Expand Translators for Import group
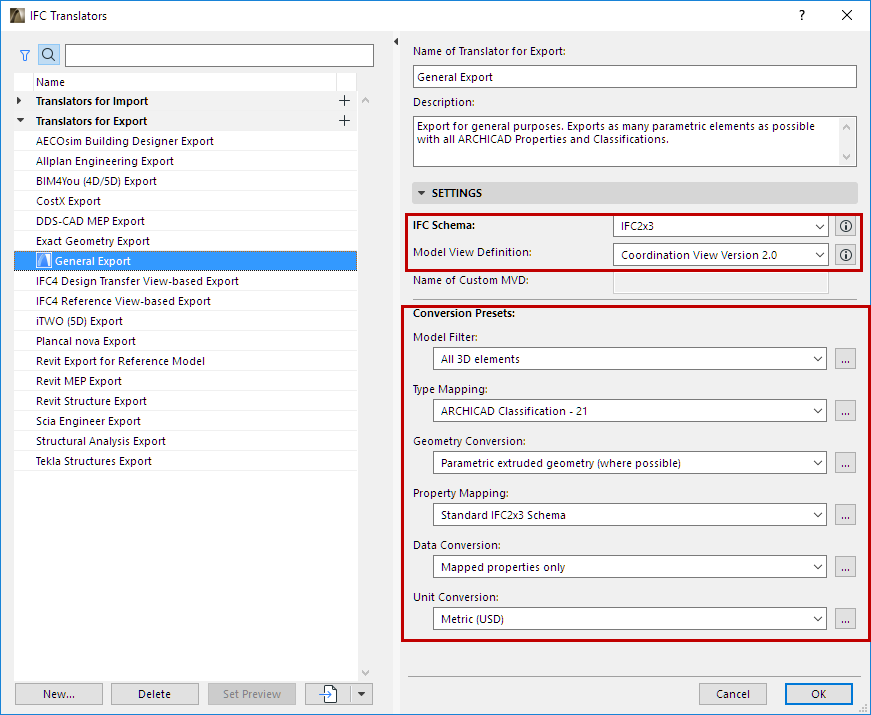871x715 pixels. pyautogui.click(x=19, y=101)
